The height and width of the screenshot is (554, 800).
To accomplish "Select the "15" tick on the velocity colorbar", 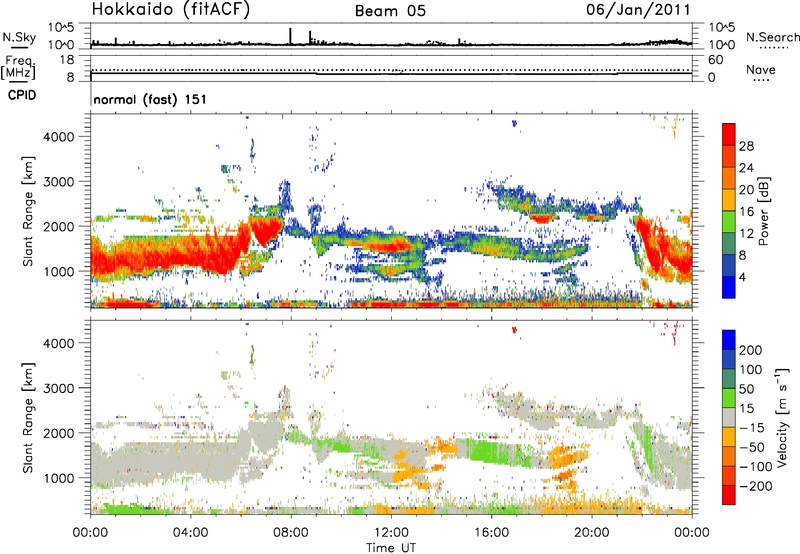I will coord(746,409).
